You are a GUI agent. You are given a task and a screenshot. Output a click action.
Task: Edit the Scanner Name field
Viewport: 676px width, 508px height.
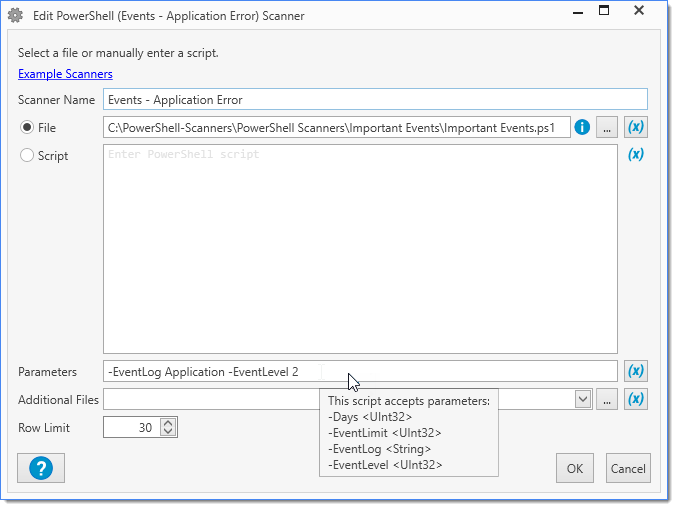(375, 99)
